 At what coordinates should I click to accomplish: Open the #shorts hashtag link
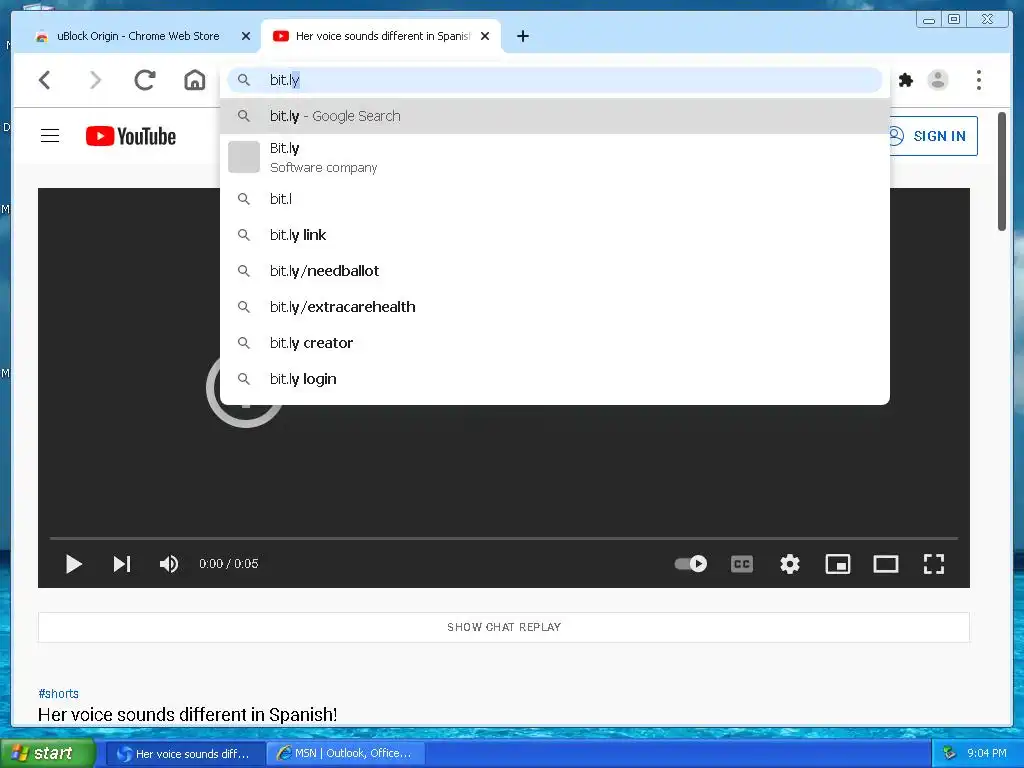58,694
